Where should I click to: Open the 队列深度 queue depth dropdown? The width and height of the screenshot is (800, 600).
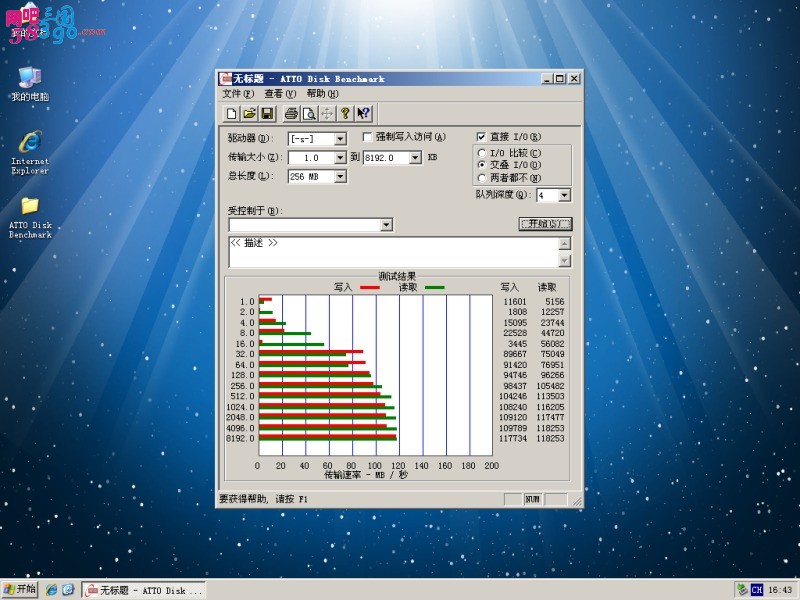pos(564,195)
